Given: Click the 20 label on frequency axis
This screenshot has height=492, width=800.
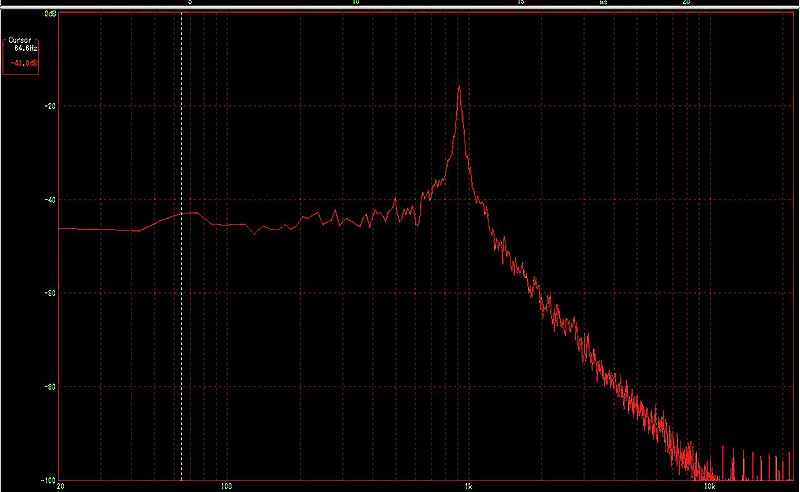Looking at the screenshot, I should tap(63, 486).
